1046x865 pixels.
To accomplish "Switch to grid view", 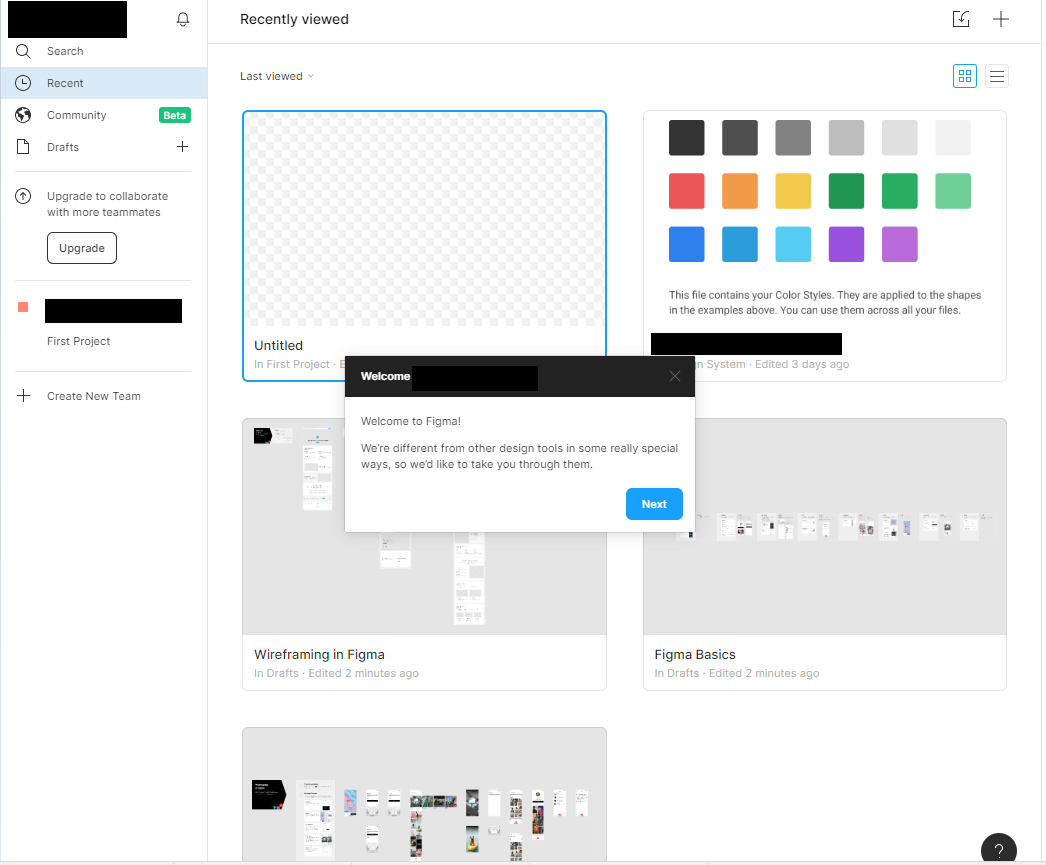I will click(x=965, y=76).
